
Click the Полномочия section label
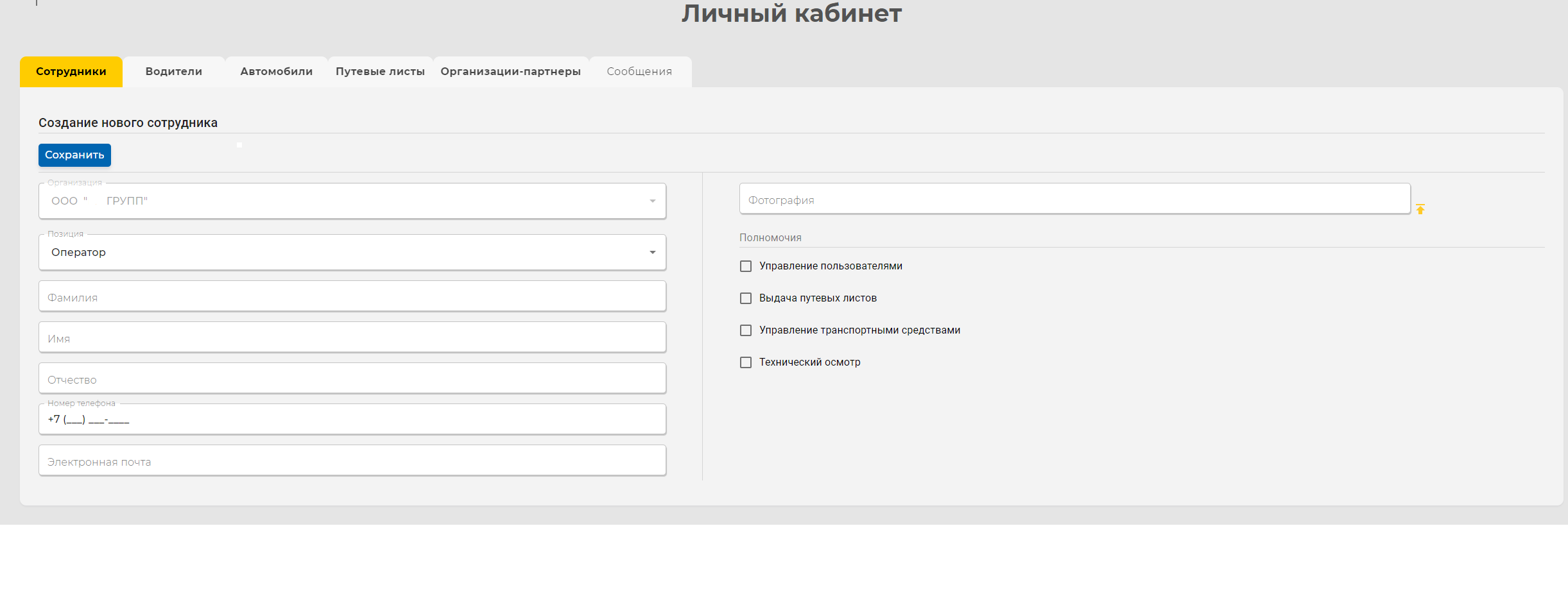[770, 238]
